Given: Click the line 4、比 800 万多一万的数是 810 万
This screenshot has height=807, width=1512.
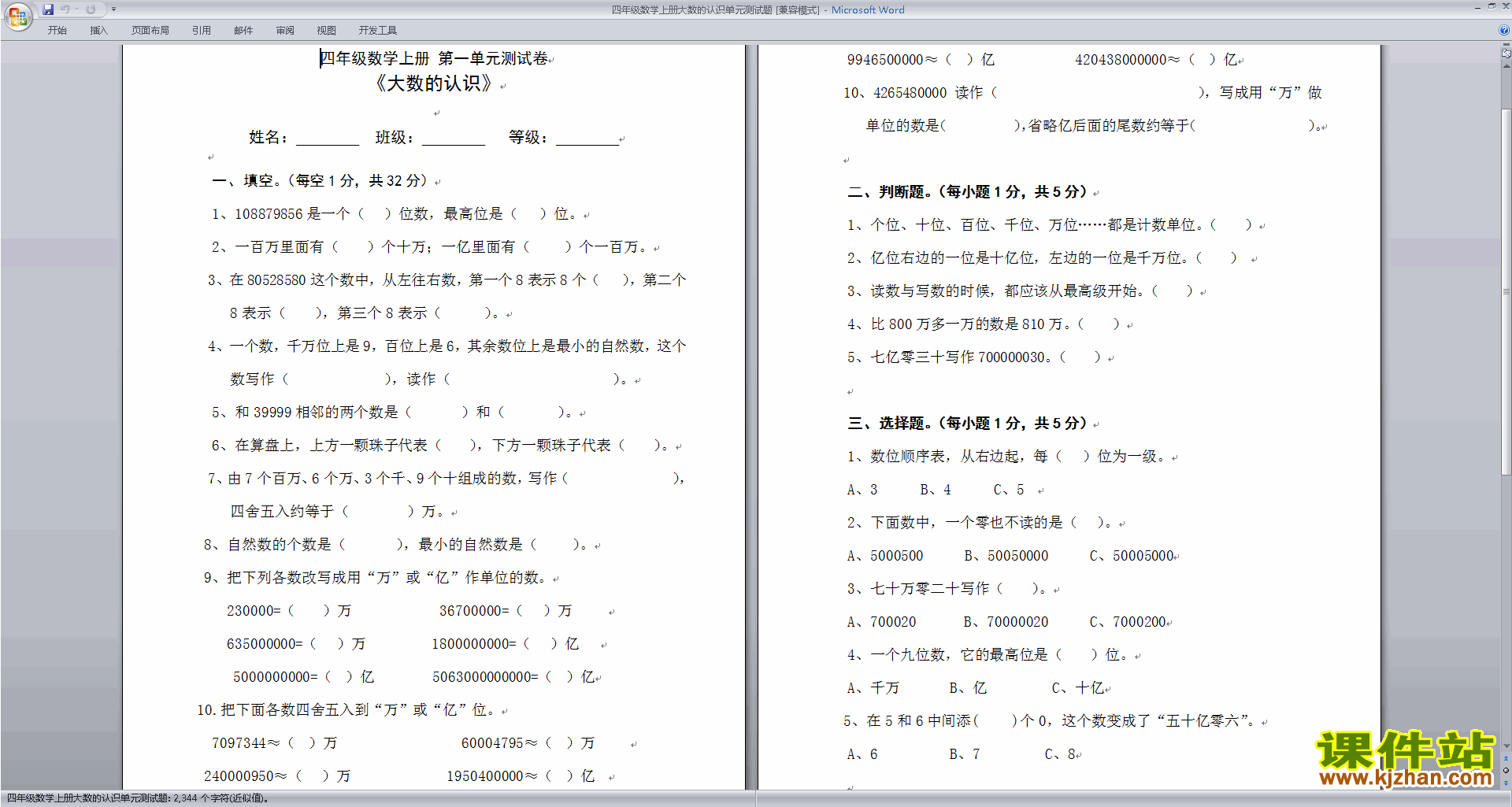Looking at the screenshot, I should pyautogui.click(x=983, y=324).
